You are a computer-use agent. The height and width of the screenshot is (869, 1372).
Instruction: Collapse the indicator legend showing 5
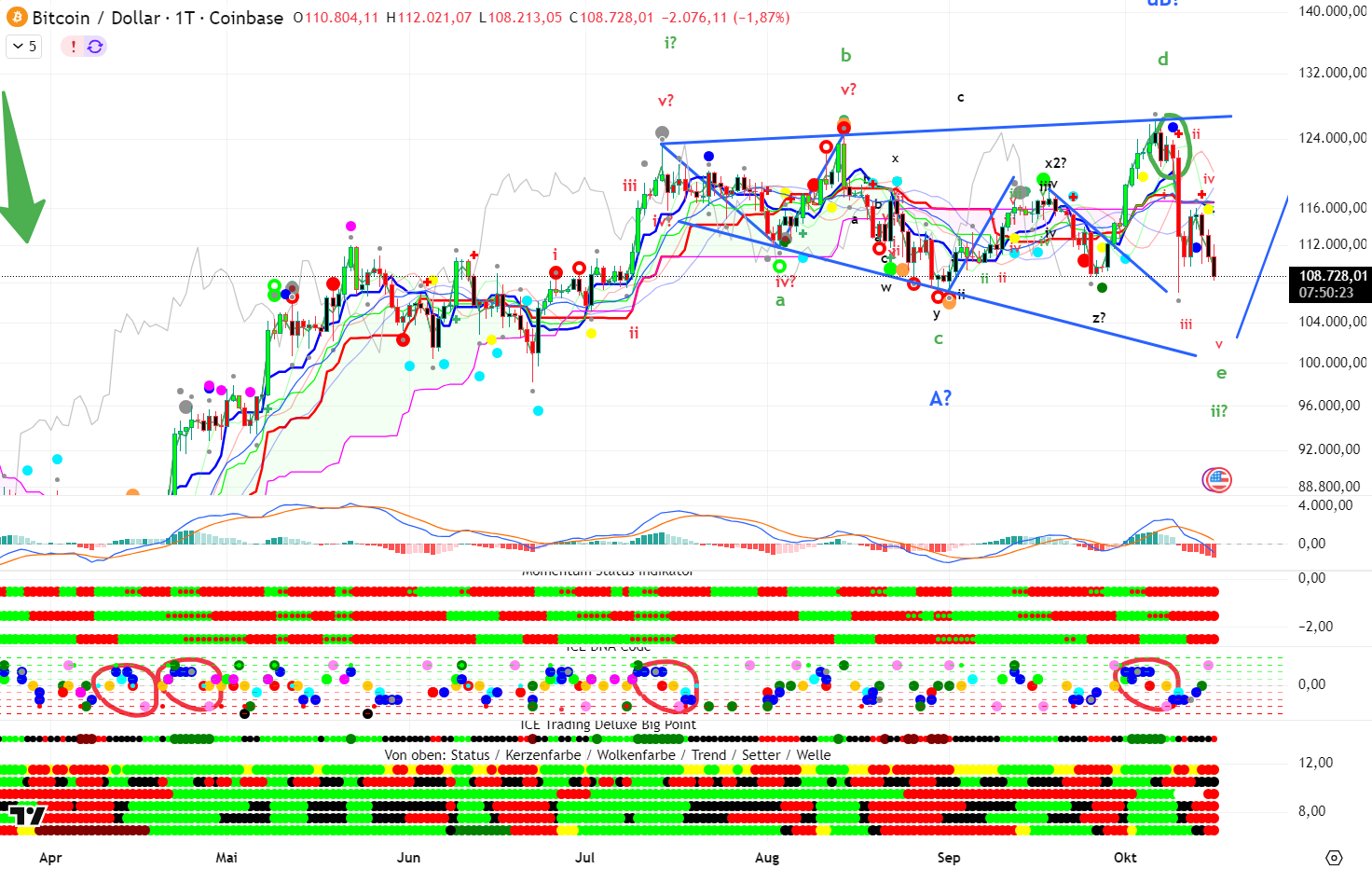(x=24, y=47)
